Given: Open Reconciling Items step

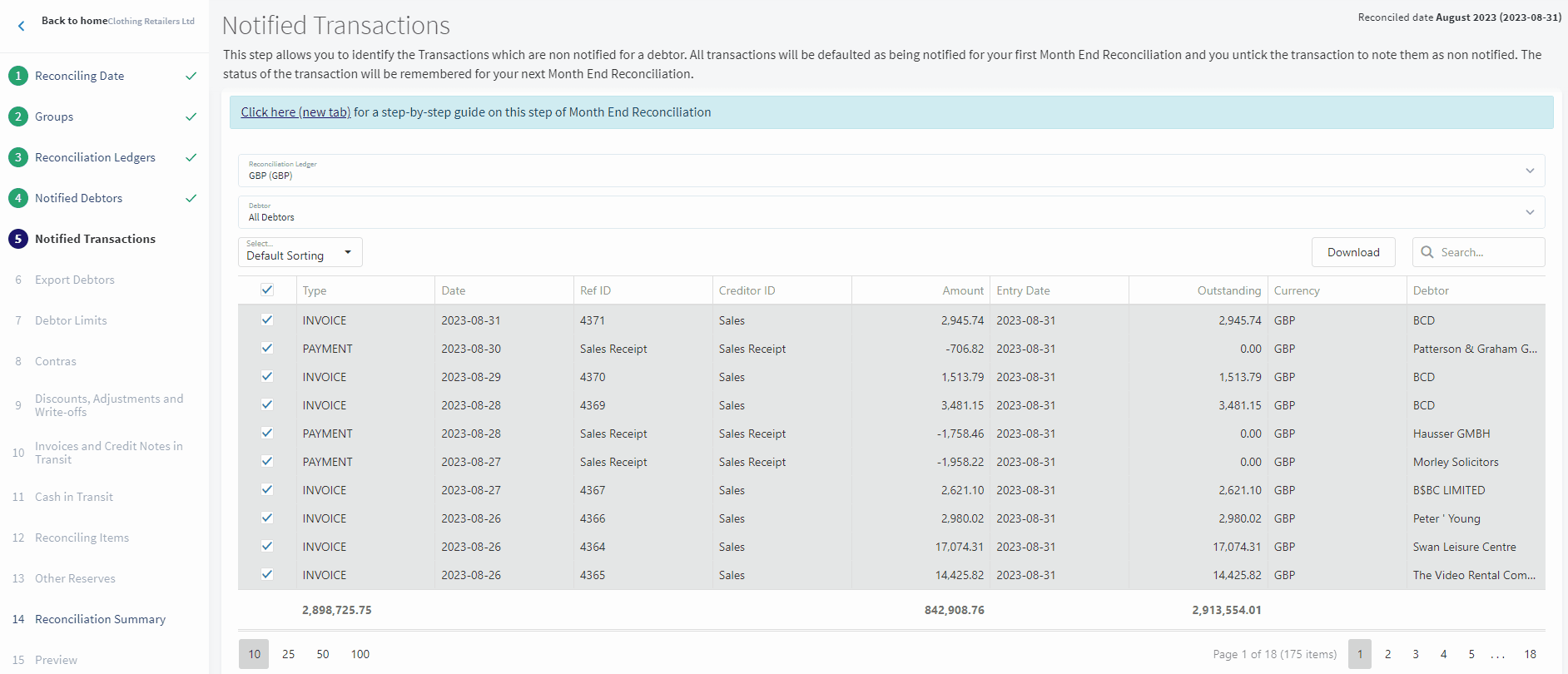Looking at the screenshot, I should coord(82,538).
